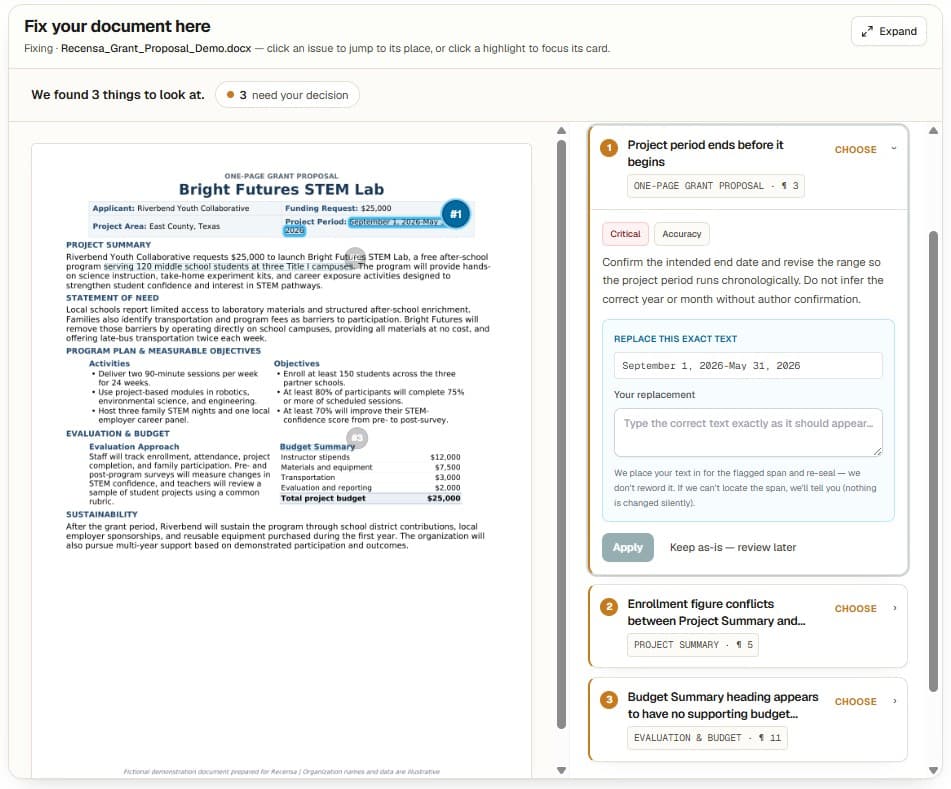Click the Critical severity tag
Screen dimensions: 951x789
625,233
